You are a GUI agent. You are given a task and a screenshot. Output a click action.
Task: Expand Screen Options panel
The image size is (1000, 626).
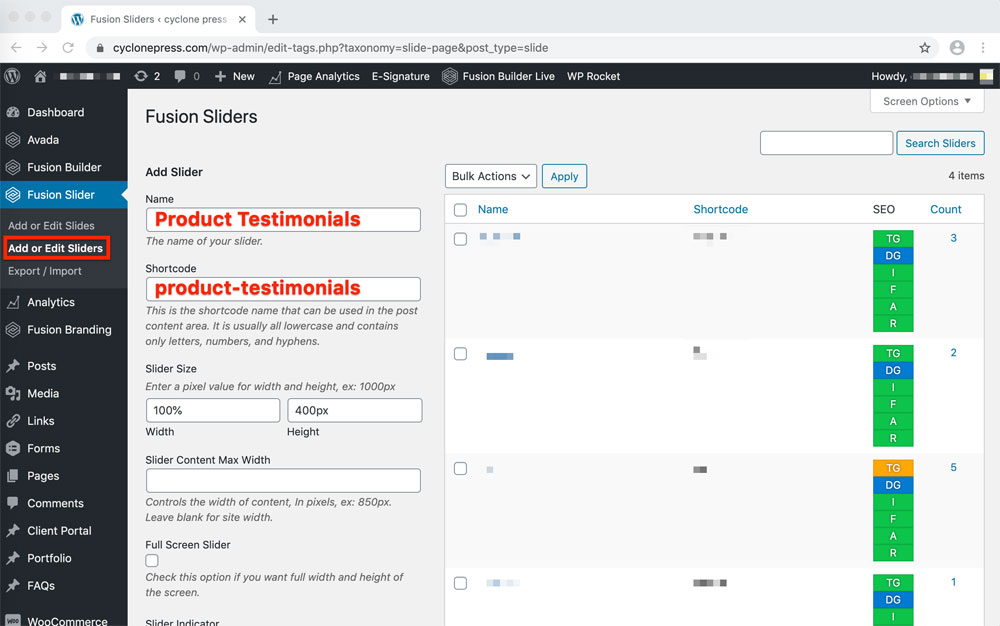pyautogui.click(x=927, y=101)
